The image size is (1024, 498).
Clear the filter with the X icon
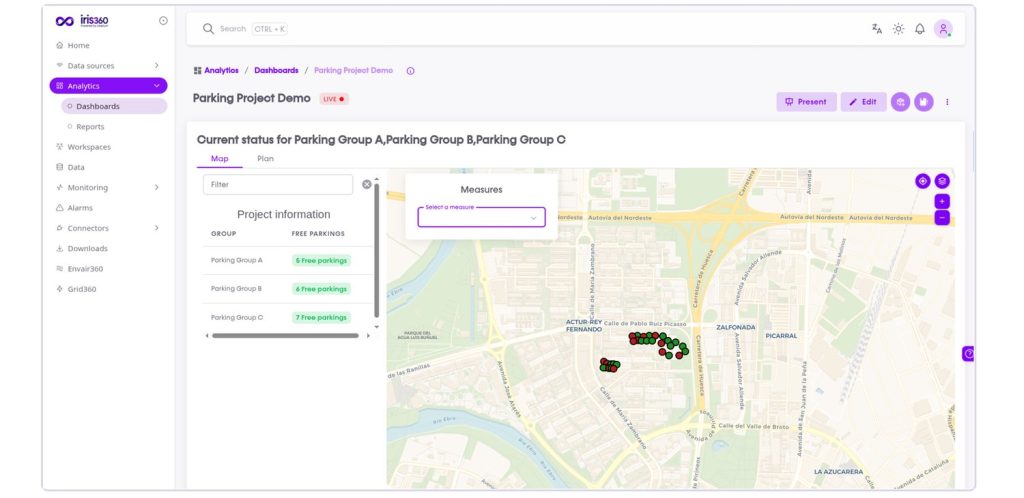coord(366,185)
